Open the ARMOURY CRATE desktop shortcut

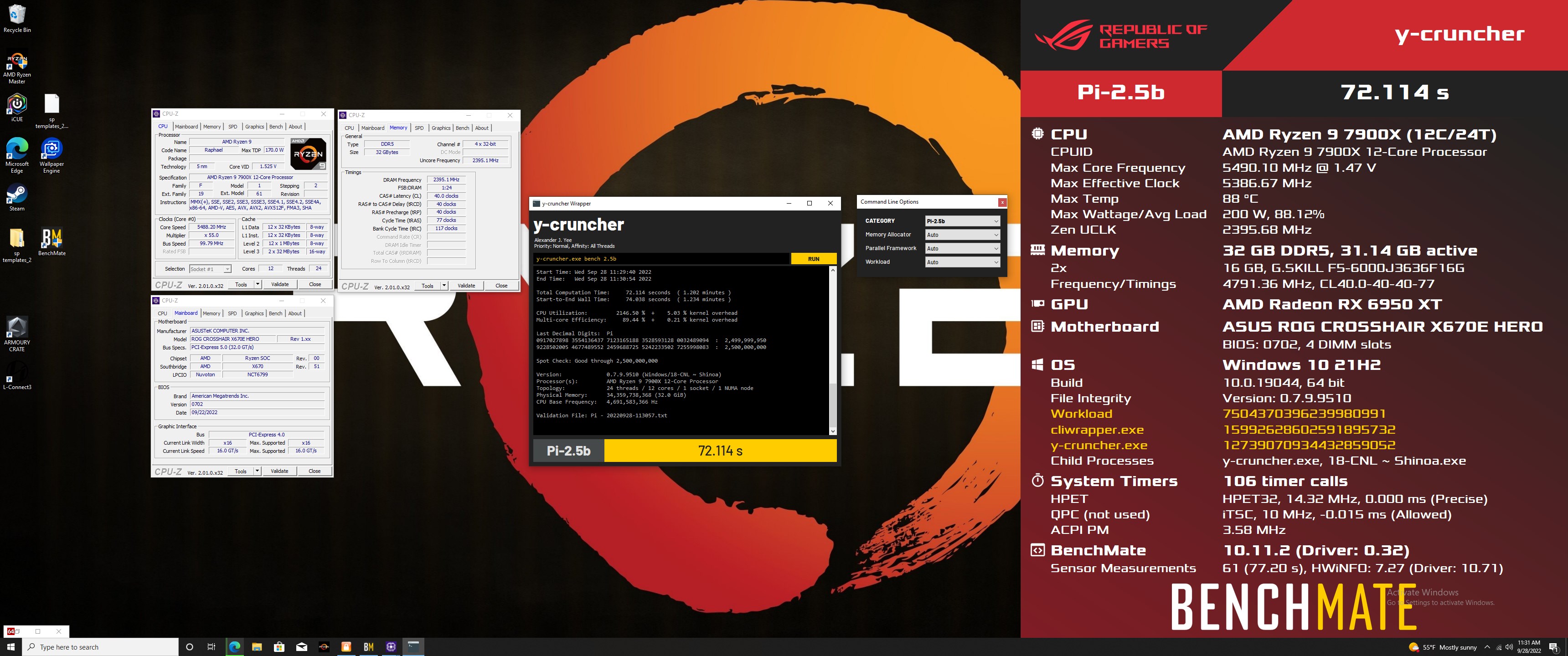[17, 334]
